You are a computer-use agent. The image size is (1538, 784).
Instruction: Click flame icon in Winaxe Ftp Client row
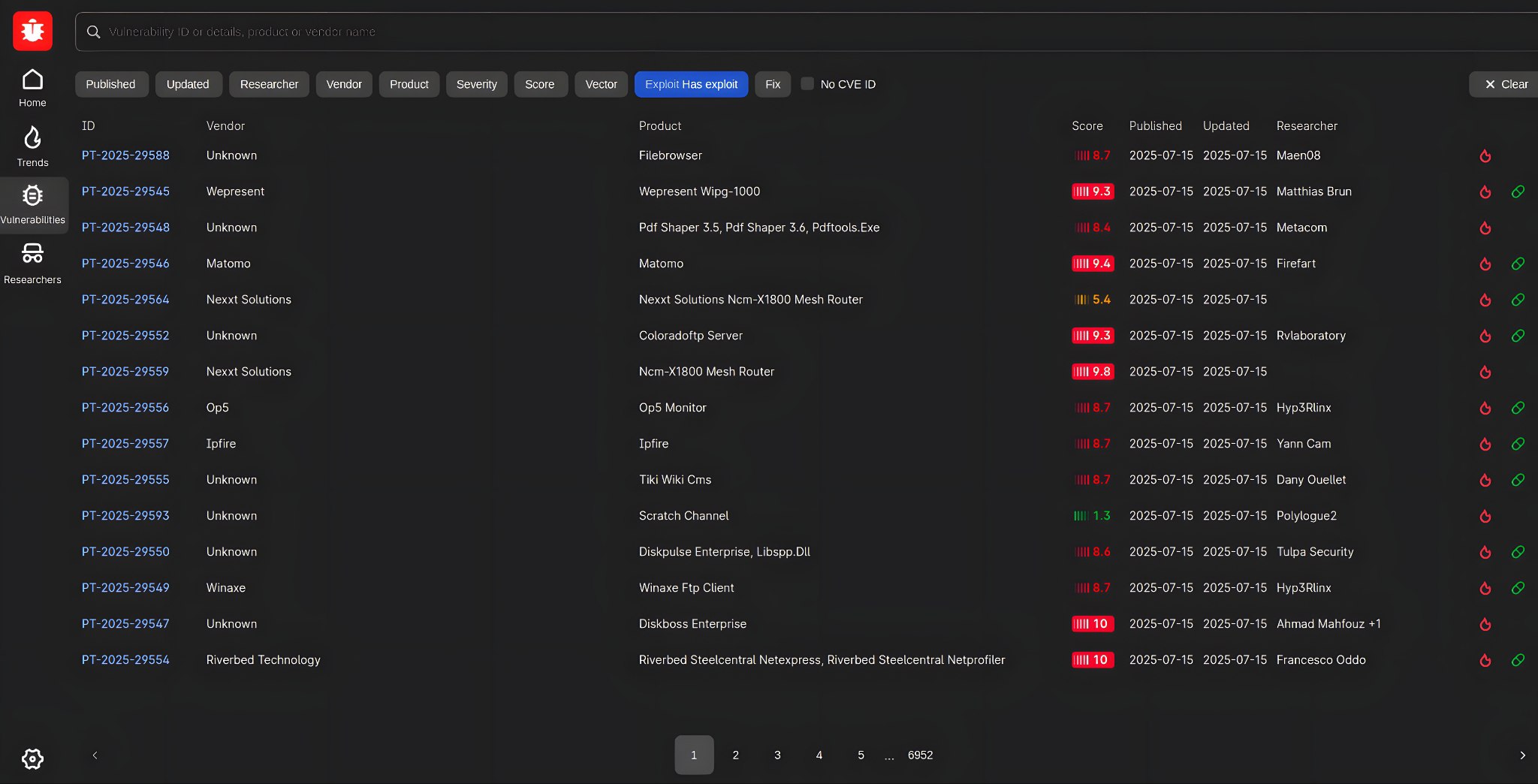[1485, 588]
